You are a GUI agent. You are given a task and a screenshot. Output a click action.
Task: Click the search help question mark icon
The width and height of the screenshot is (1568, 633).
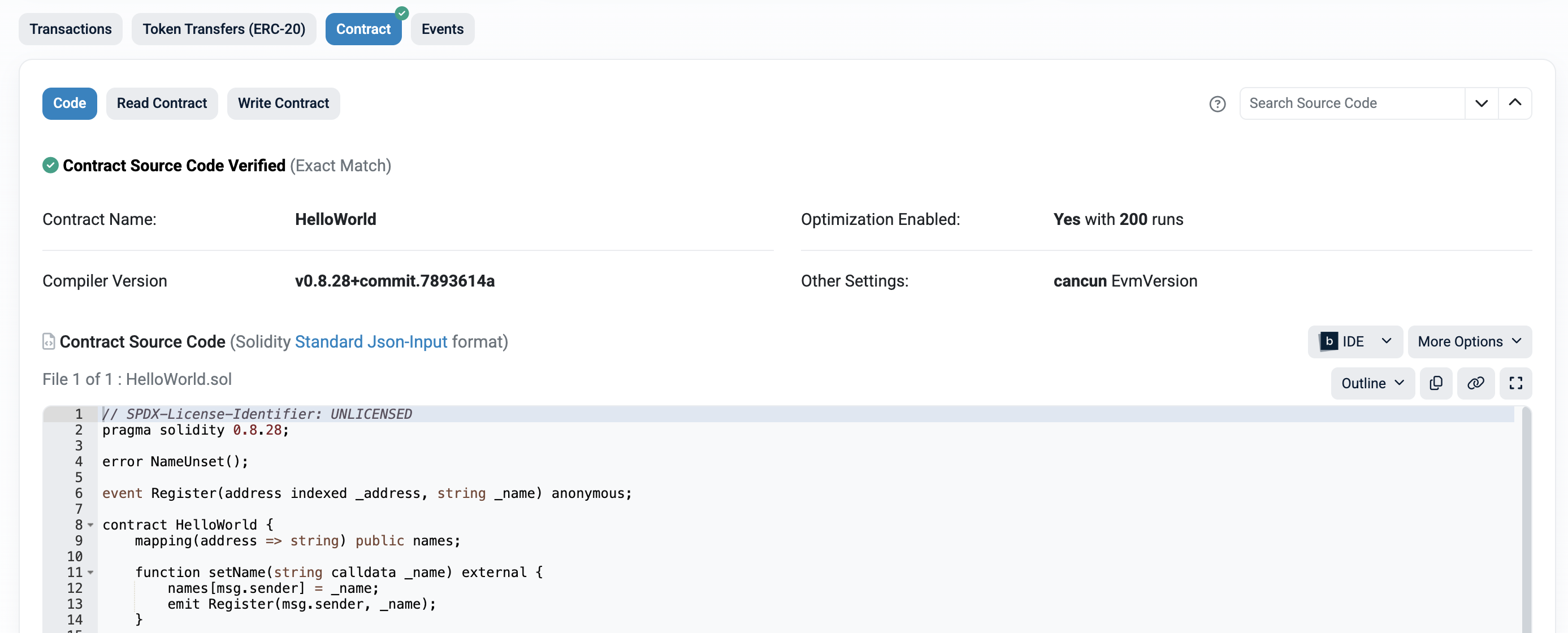point(1217,103)
